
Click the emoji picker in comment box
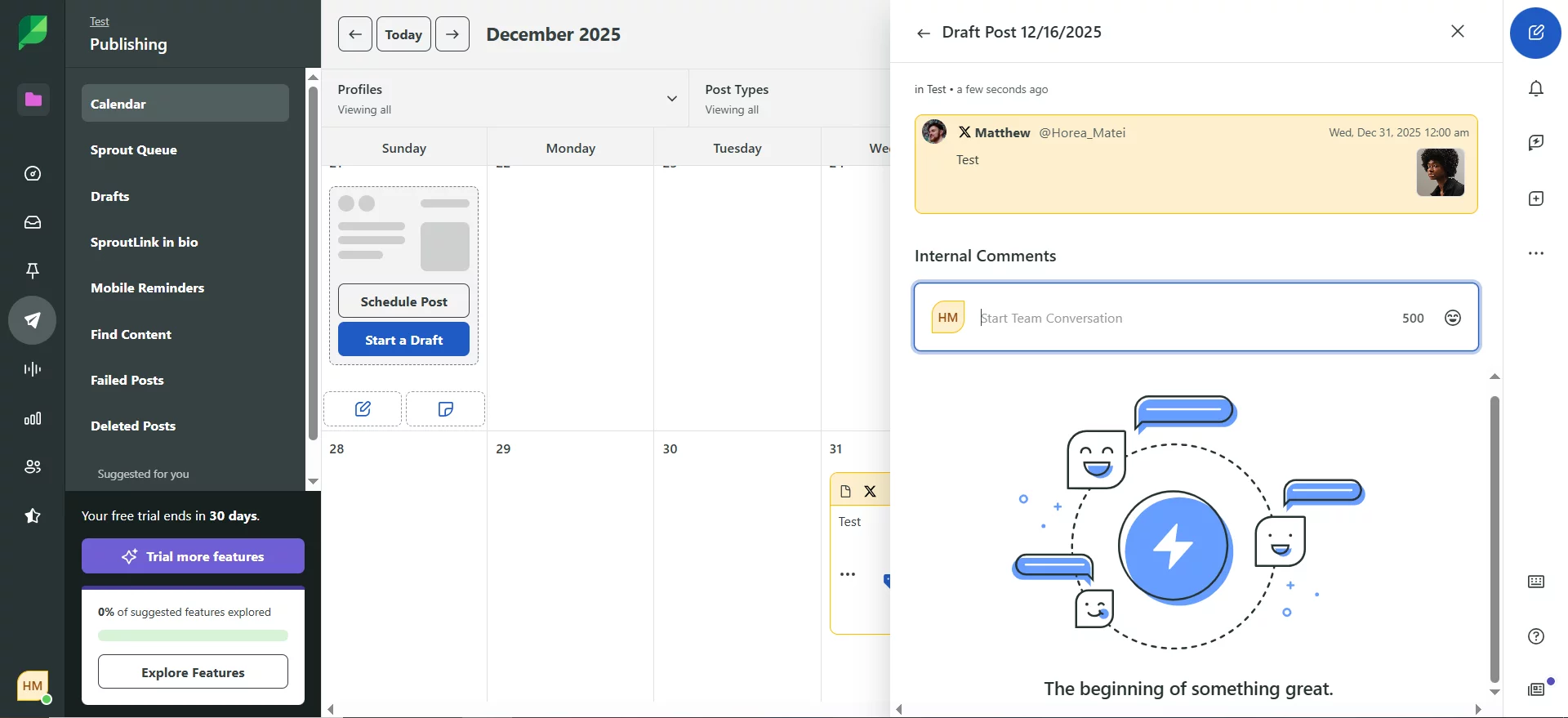coord(1453,318)
